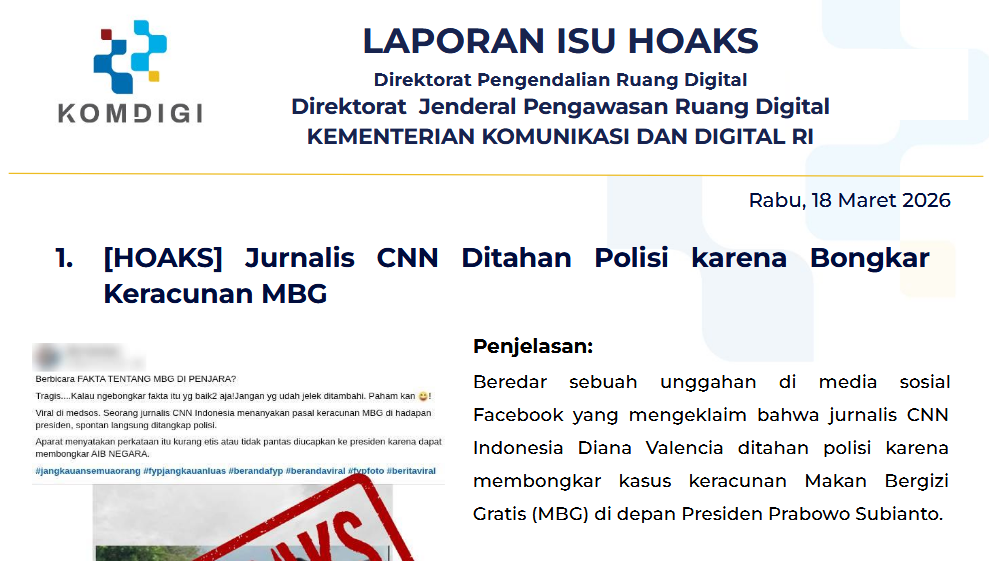Click 'KEMENTERIAN KOMUNIKASI DAN DIGITAL RI' text
The image size is (989, 561).
pos(560,136)
